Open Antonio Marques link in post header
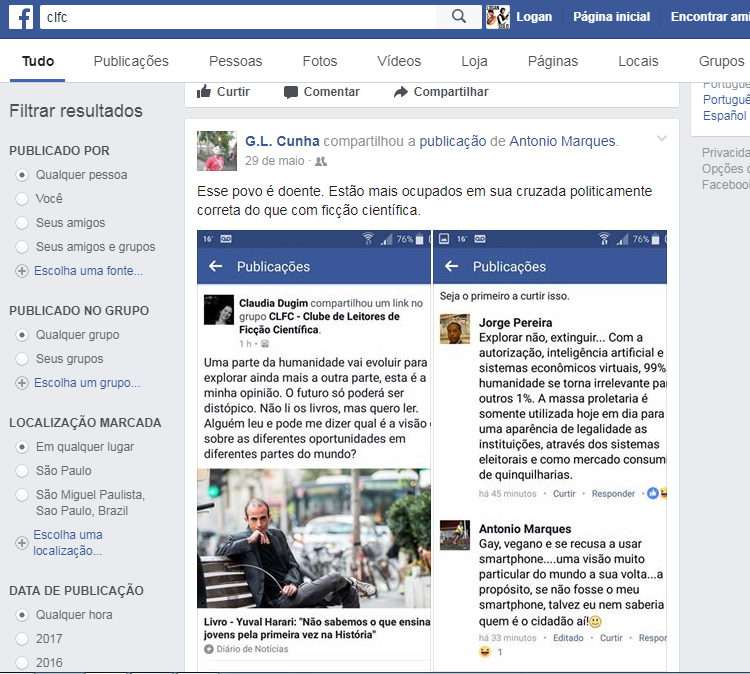 tap(562, 142)
